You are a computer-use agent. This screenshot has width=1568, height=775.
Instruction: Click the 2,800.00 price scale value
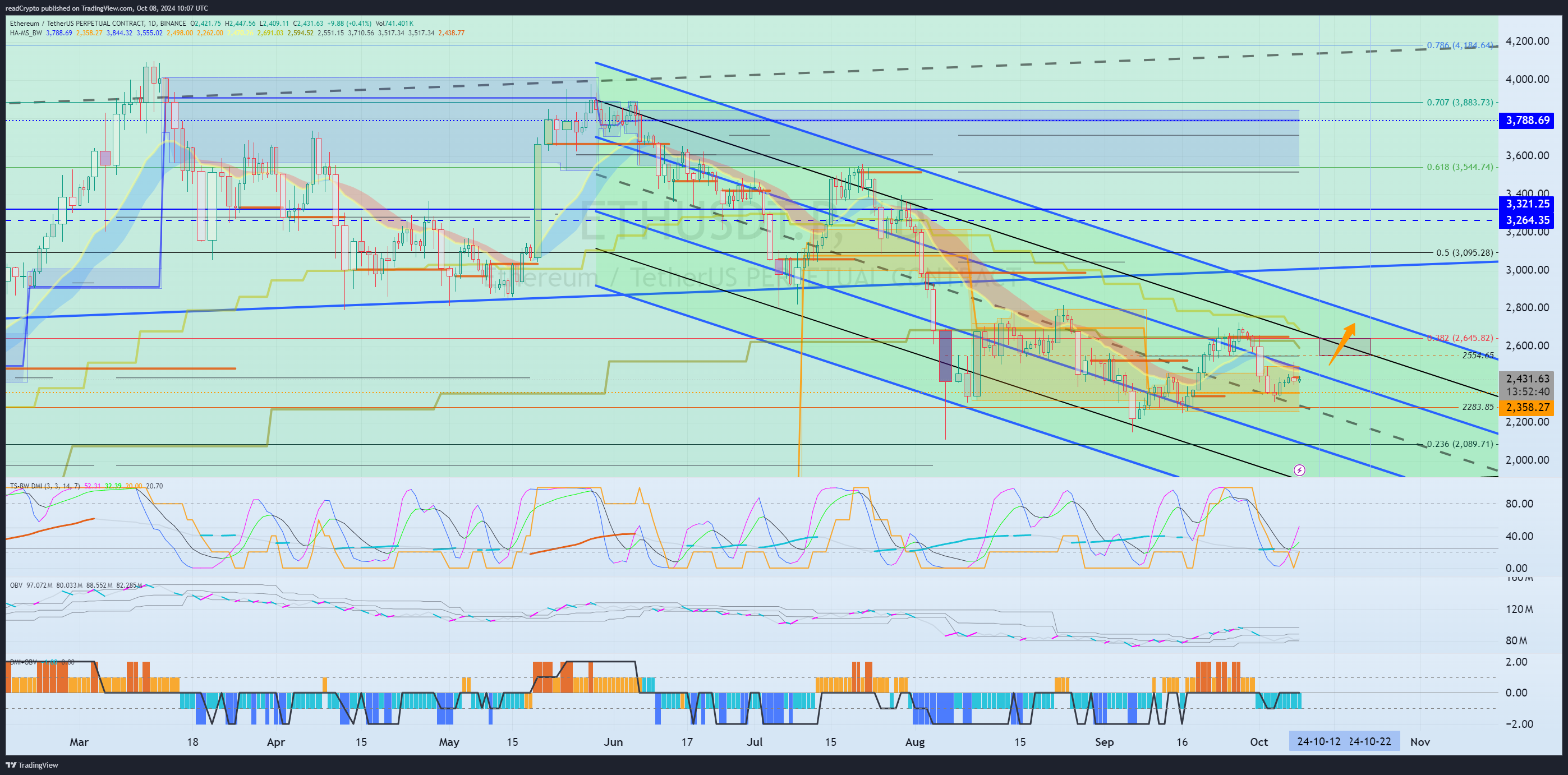pyautogui.click(x=1527, y=308)
